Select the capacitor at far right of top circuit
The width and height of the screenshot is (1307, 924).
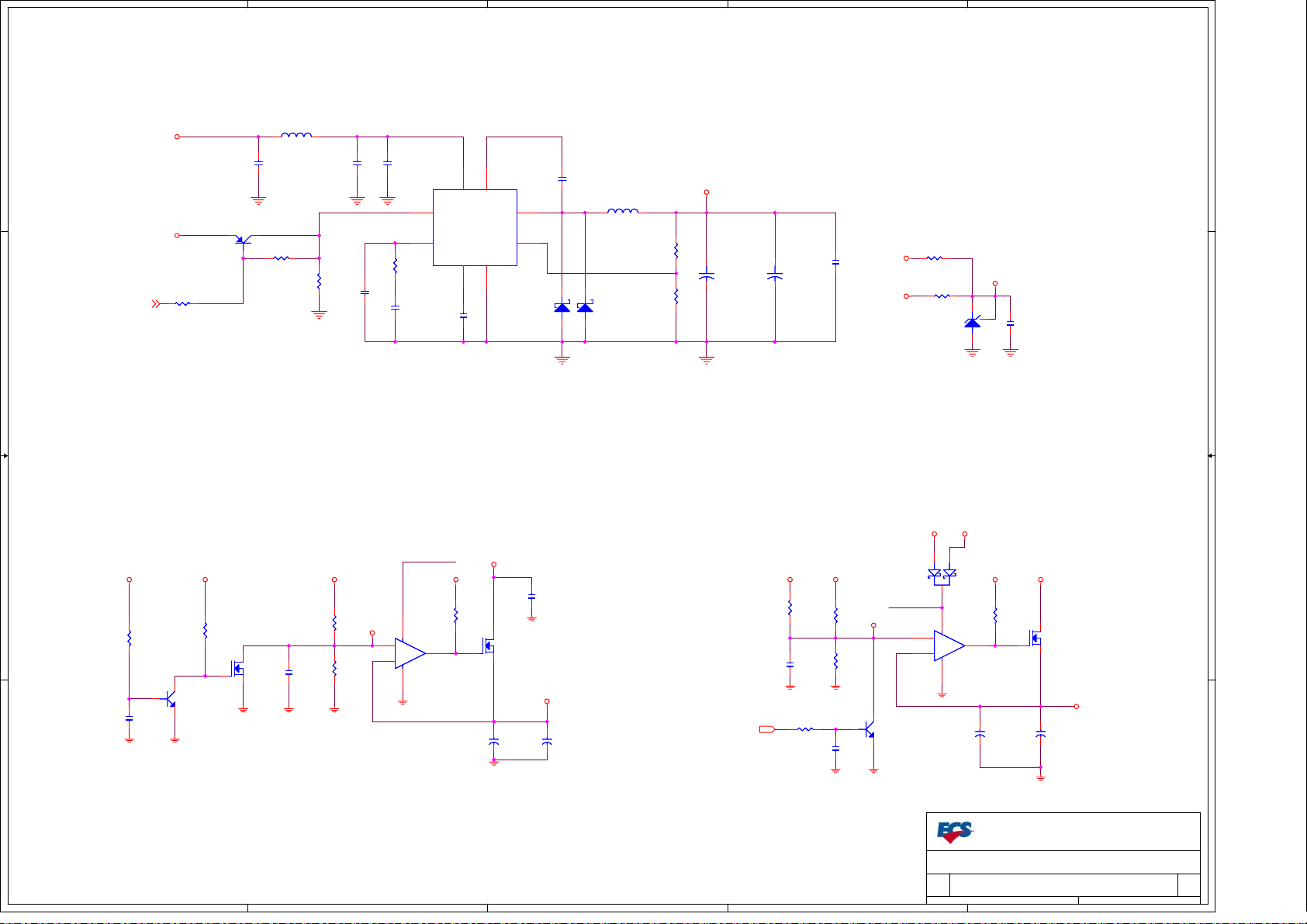coord(835,263)
